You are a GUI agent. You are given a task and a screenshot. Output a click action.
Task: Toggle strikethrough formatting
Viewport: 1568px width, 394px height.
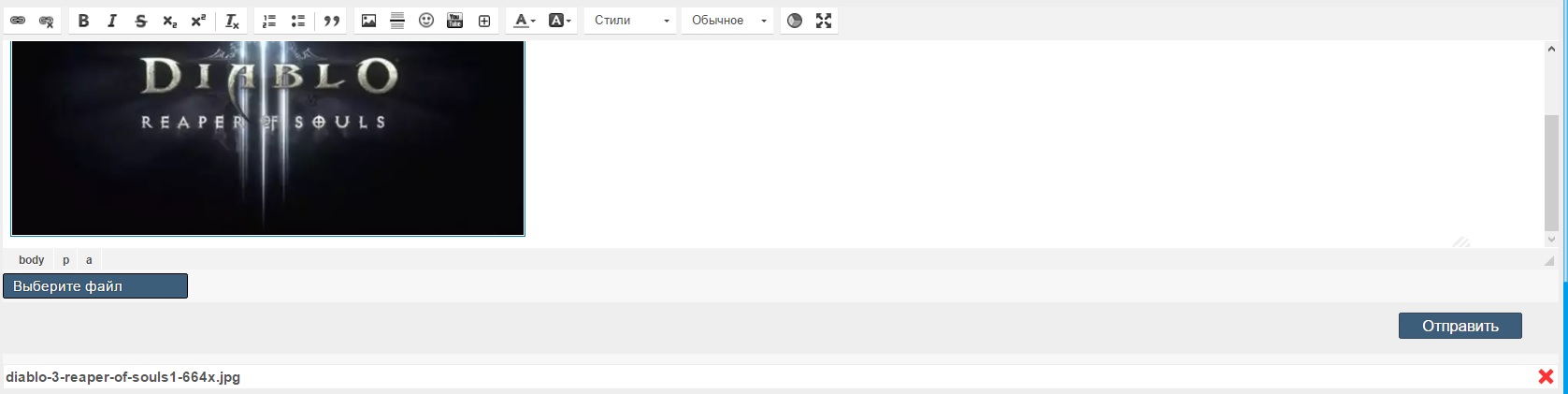tap(141, 21)
